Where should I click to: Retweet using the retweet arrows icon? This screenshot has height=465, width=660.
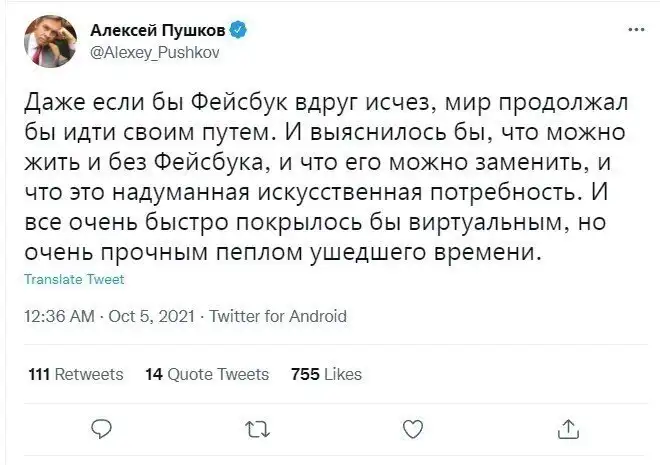(x=256, y=428)
